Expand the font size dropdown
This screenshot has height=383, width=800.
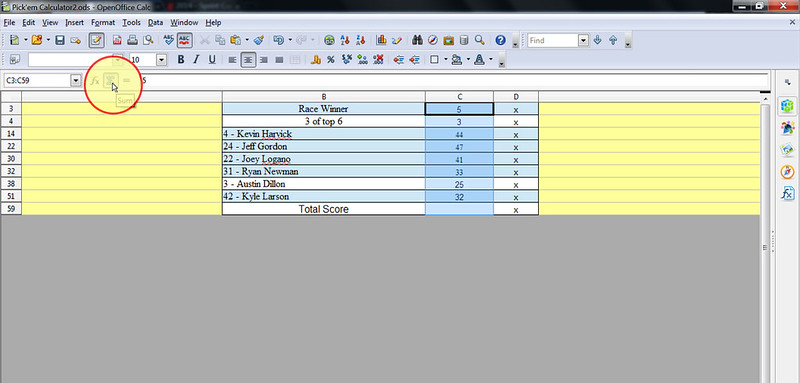coord(162,60)
